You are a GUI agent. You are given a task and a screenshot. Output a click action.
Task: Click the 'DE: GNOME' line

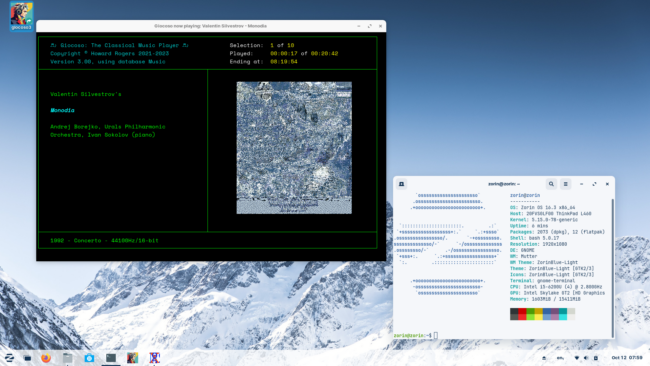click(522, 250)
